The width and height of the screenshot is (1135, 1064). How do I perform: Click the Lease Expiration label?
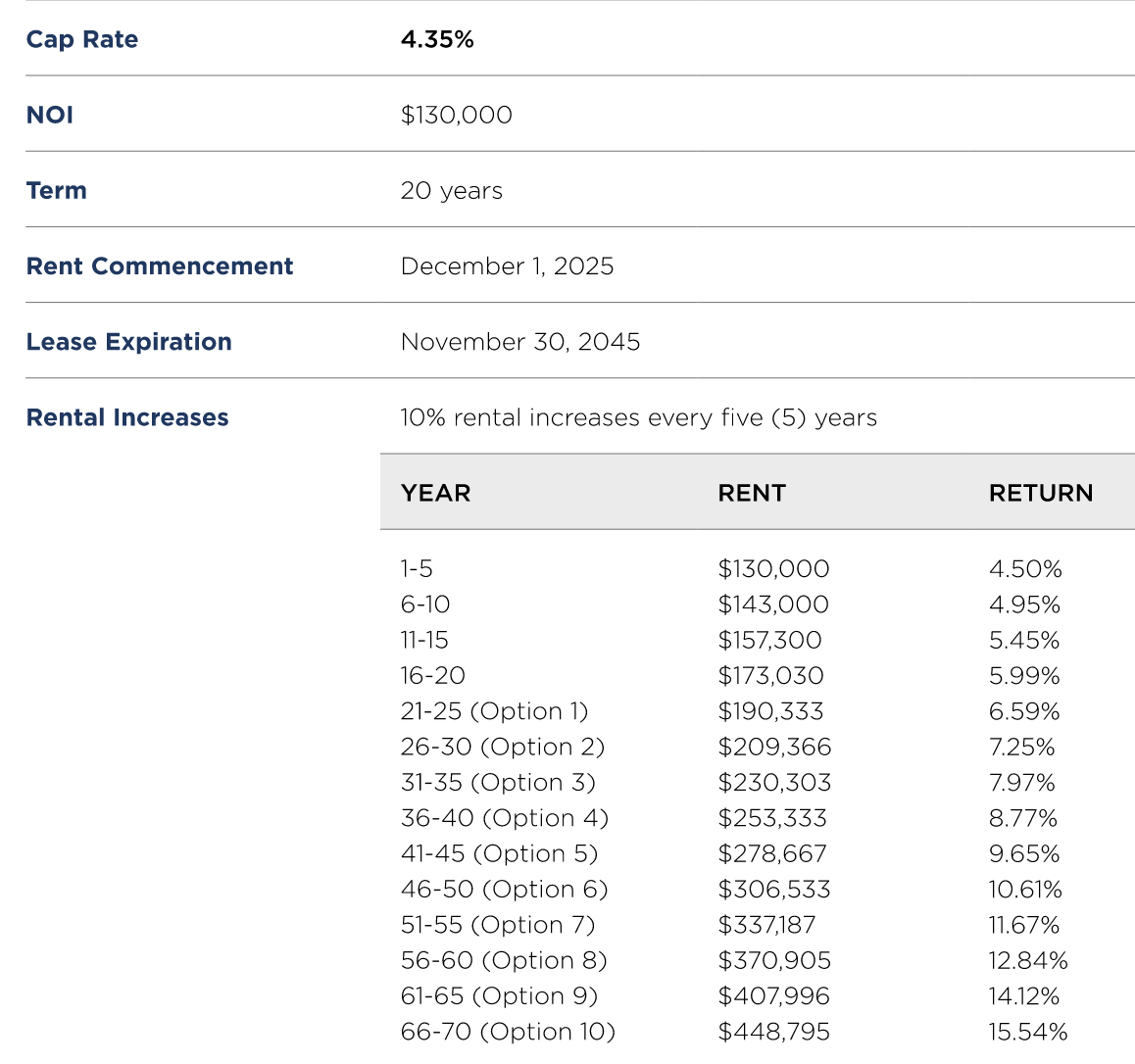click(x=128, y=341)
